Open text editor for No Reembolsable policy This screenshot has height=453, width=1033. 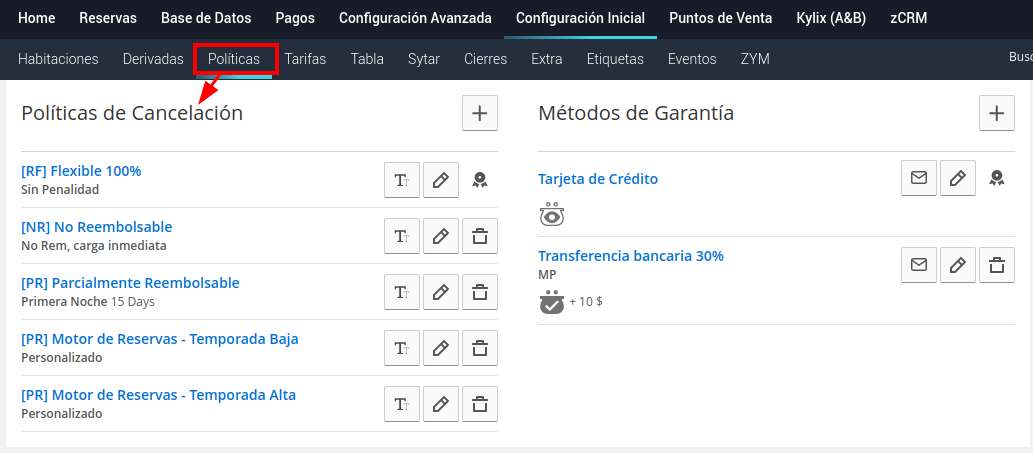[x=401, y=236]
